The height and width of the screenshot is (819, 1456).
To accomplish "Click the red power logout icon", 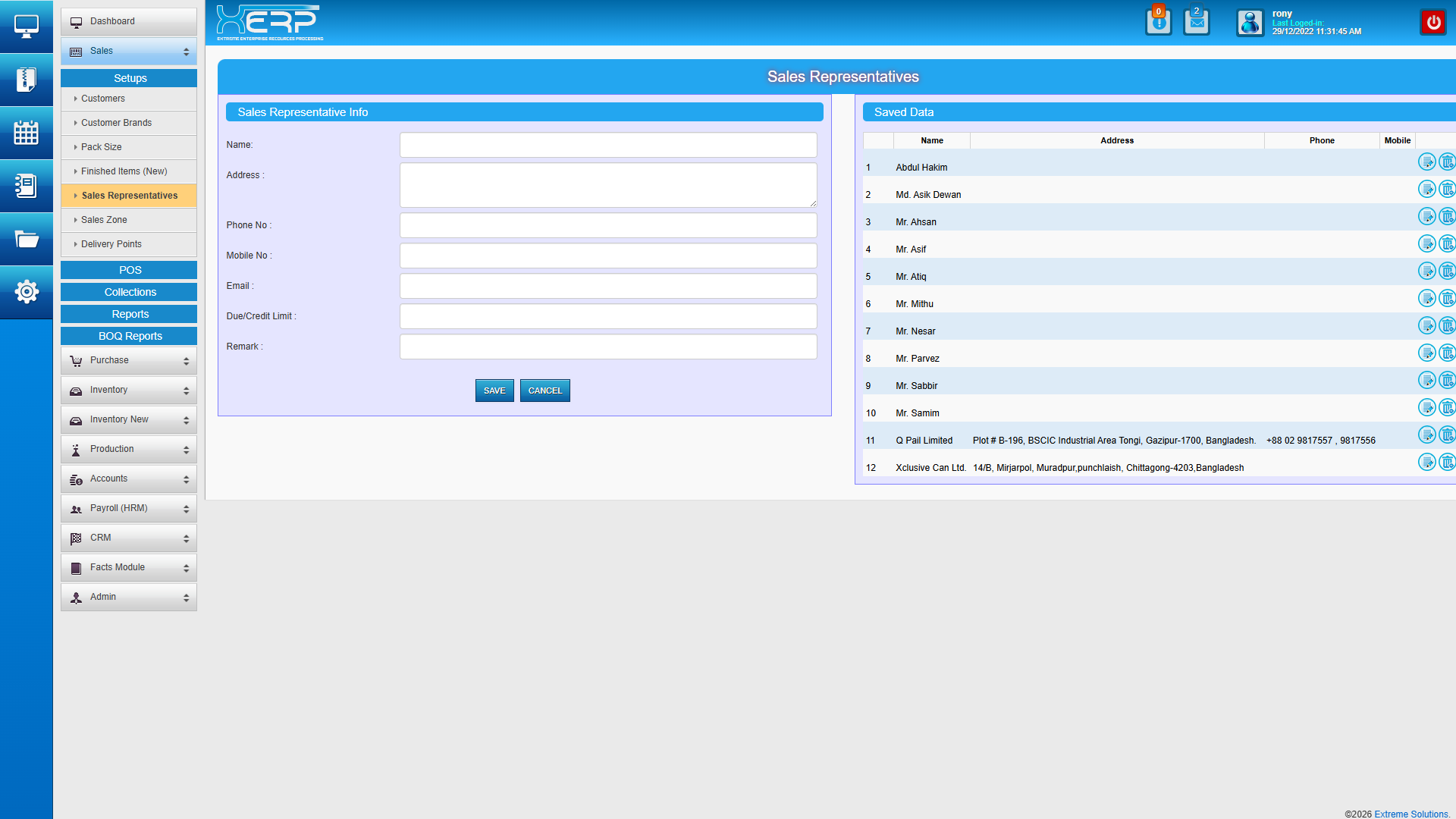I will coord(1432,23).
